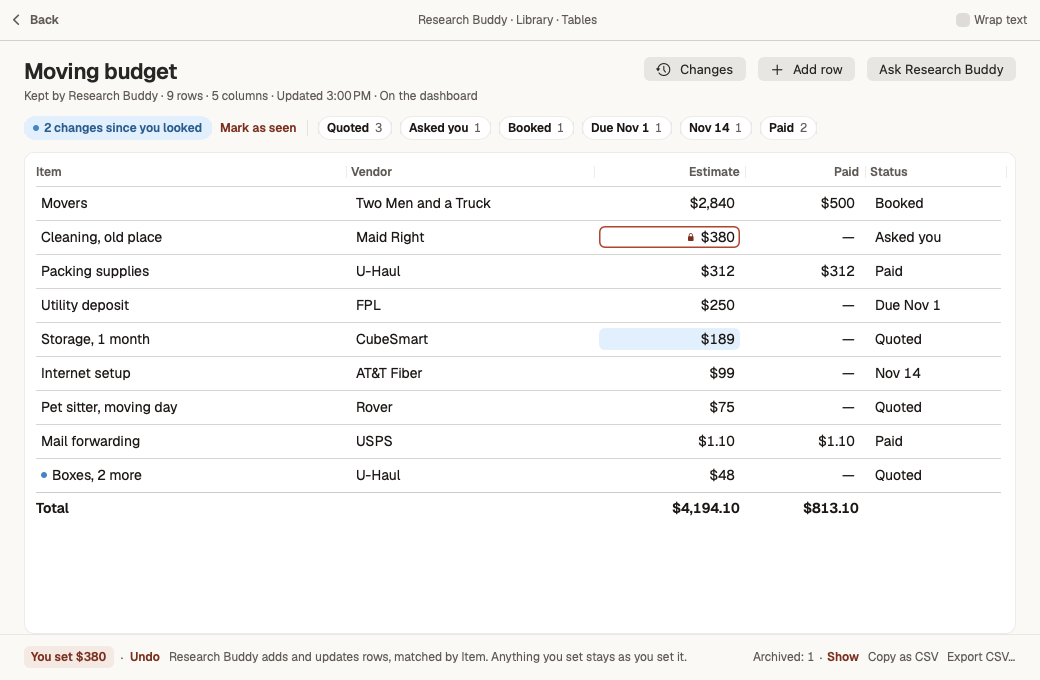Viewport: 1040px width, 680px height.
Task: Click the 2 changes since you looked badge
Action: pyautogui.click(x=118, y=128)
